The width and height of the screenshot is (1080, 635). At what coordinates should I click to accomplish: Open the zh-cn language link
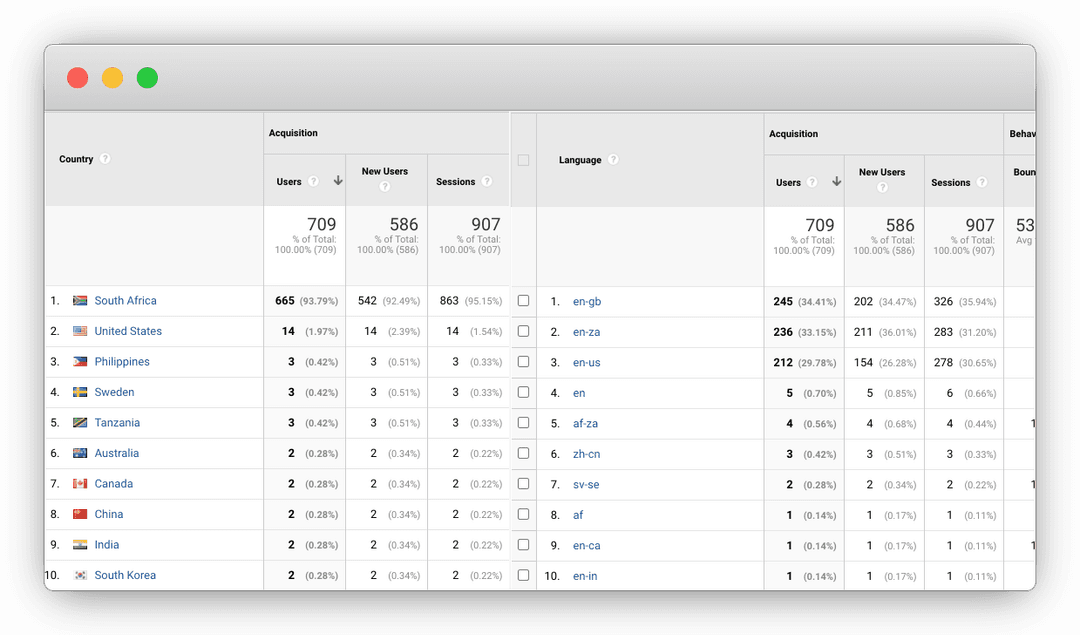[586, 454]
